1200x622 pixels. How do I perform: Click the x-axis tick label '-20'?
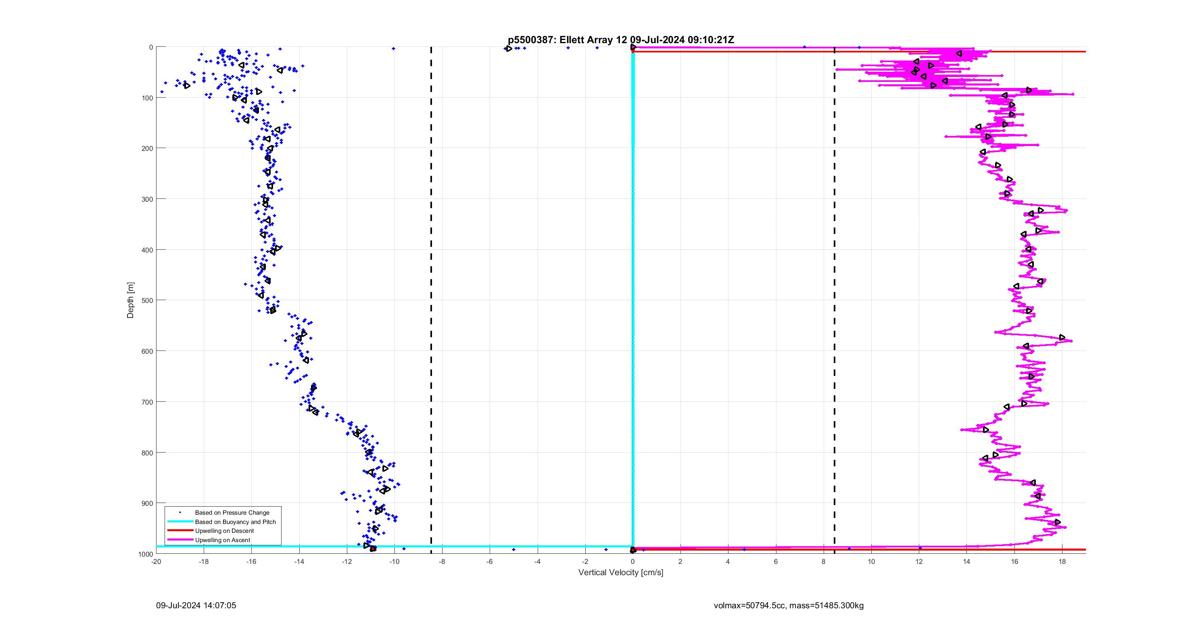[156, 561]
